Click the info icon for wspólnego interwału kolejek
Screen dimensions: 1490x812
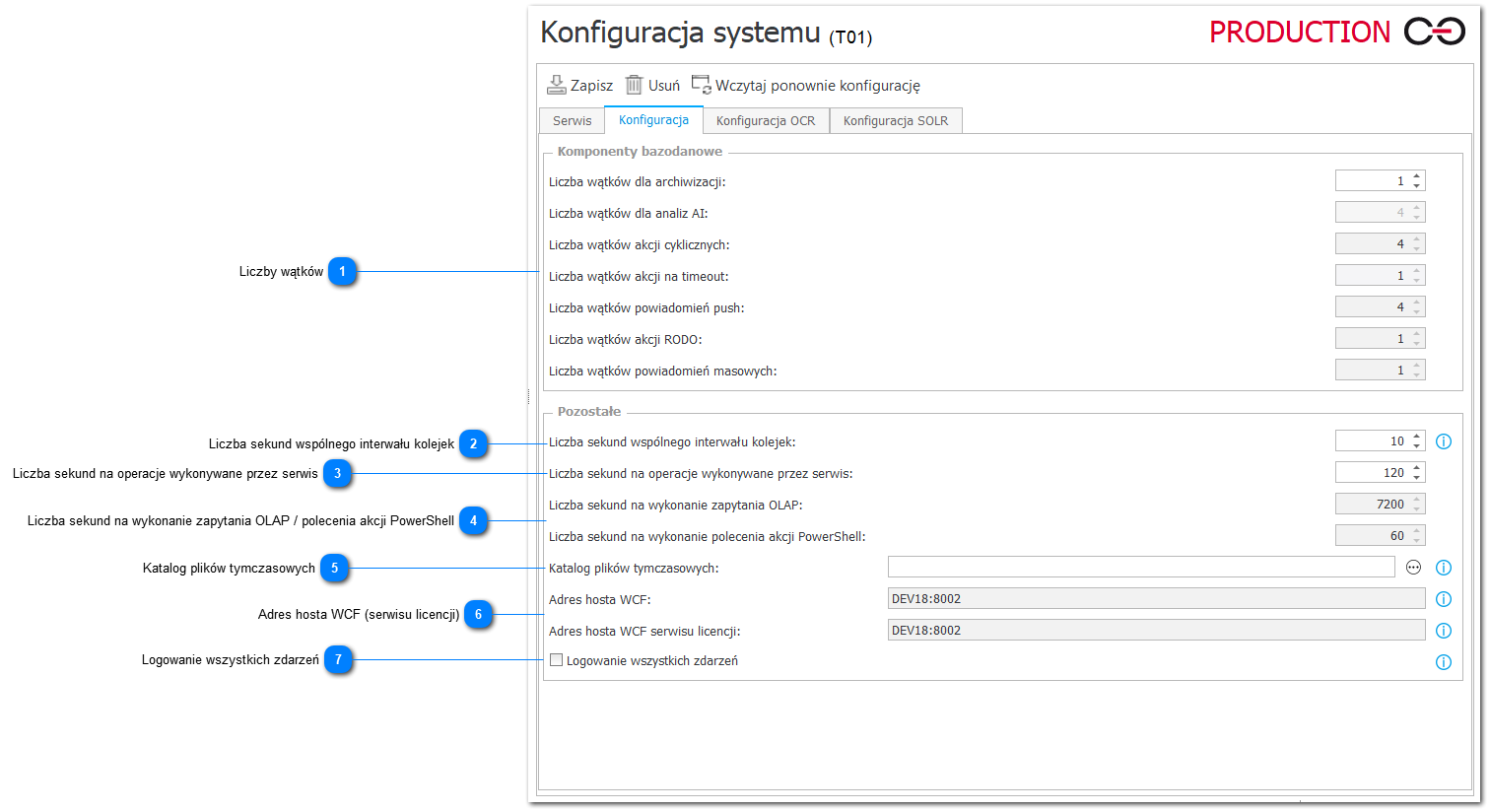tap(1444, 441)
